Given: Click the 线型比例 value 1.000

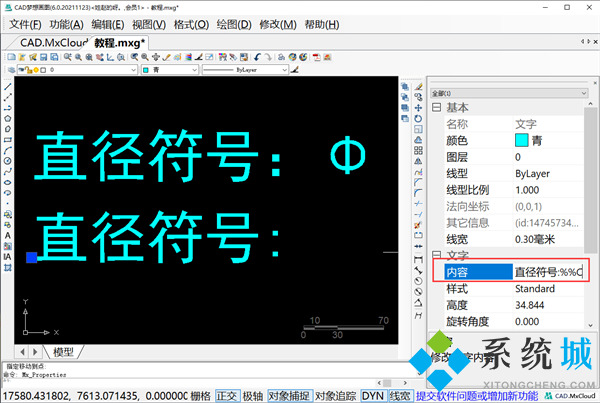Looking at the screenshot, I should tap(527, 190).
